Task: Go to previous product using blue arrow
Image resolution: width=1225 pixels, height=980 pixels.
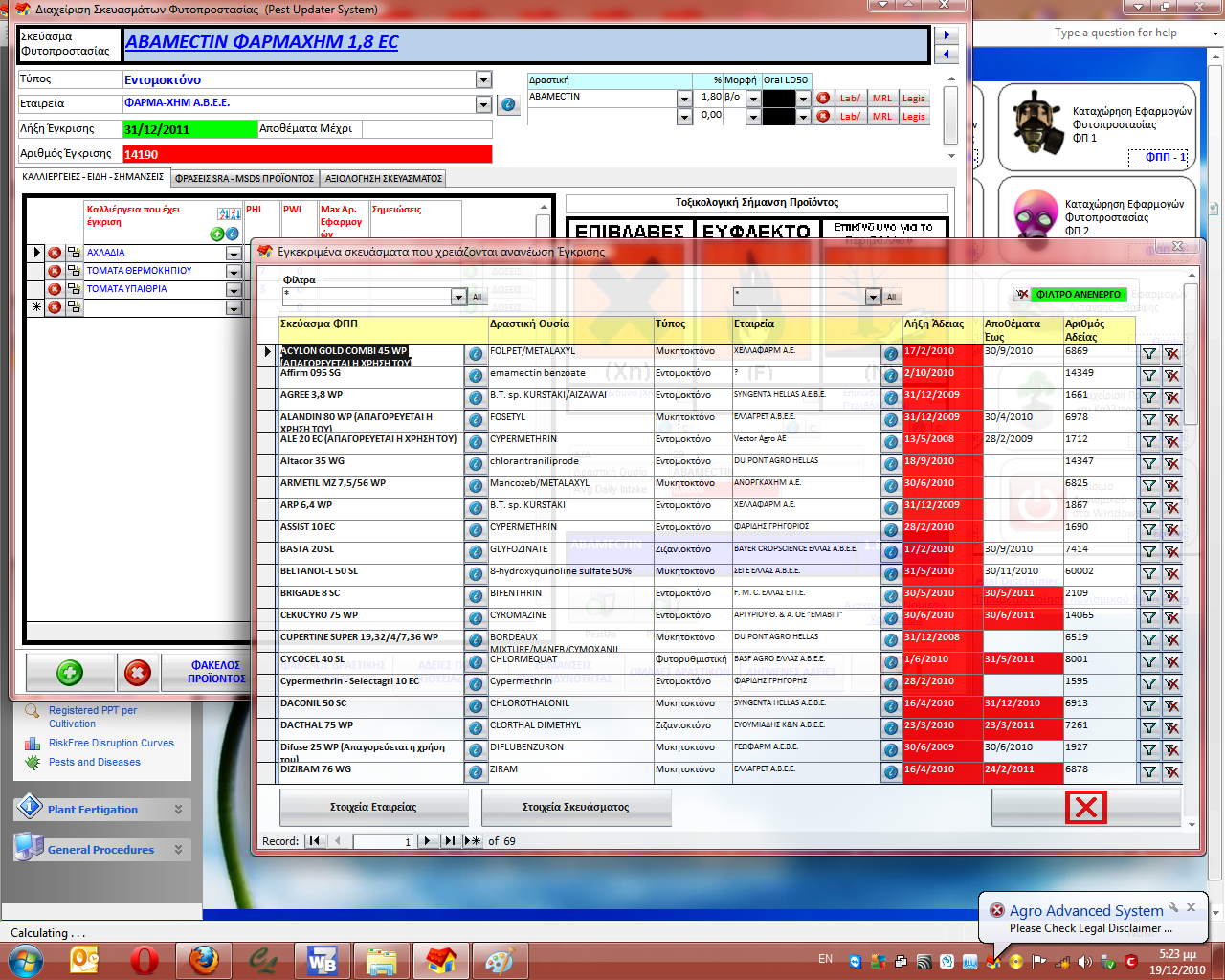Action: tap(946, 55)
